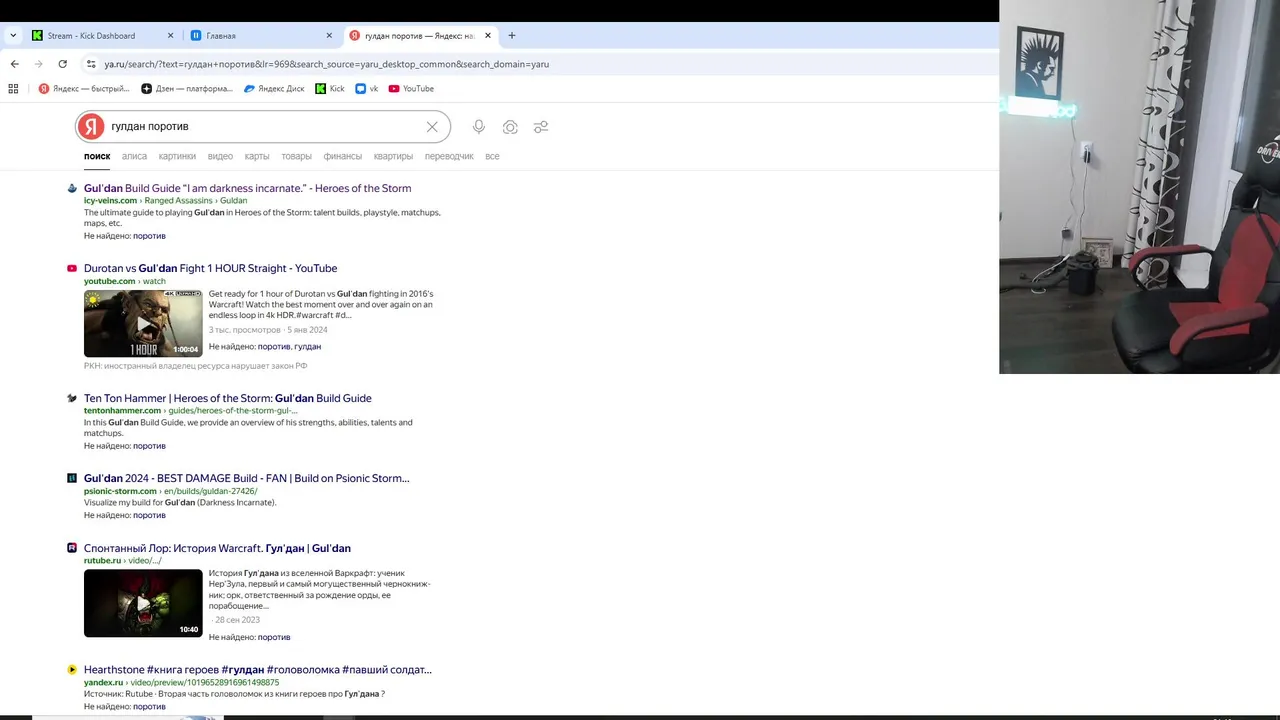This screenshot has height=720, width=1280.
Task: Open Дзен — платформа bookmark
Action: point(187,88)
